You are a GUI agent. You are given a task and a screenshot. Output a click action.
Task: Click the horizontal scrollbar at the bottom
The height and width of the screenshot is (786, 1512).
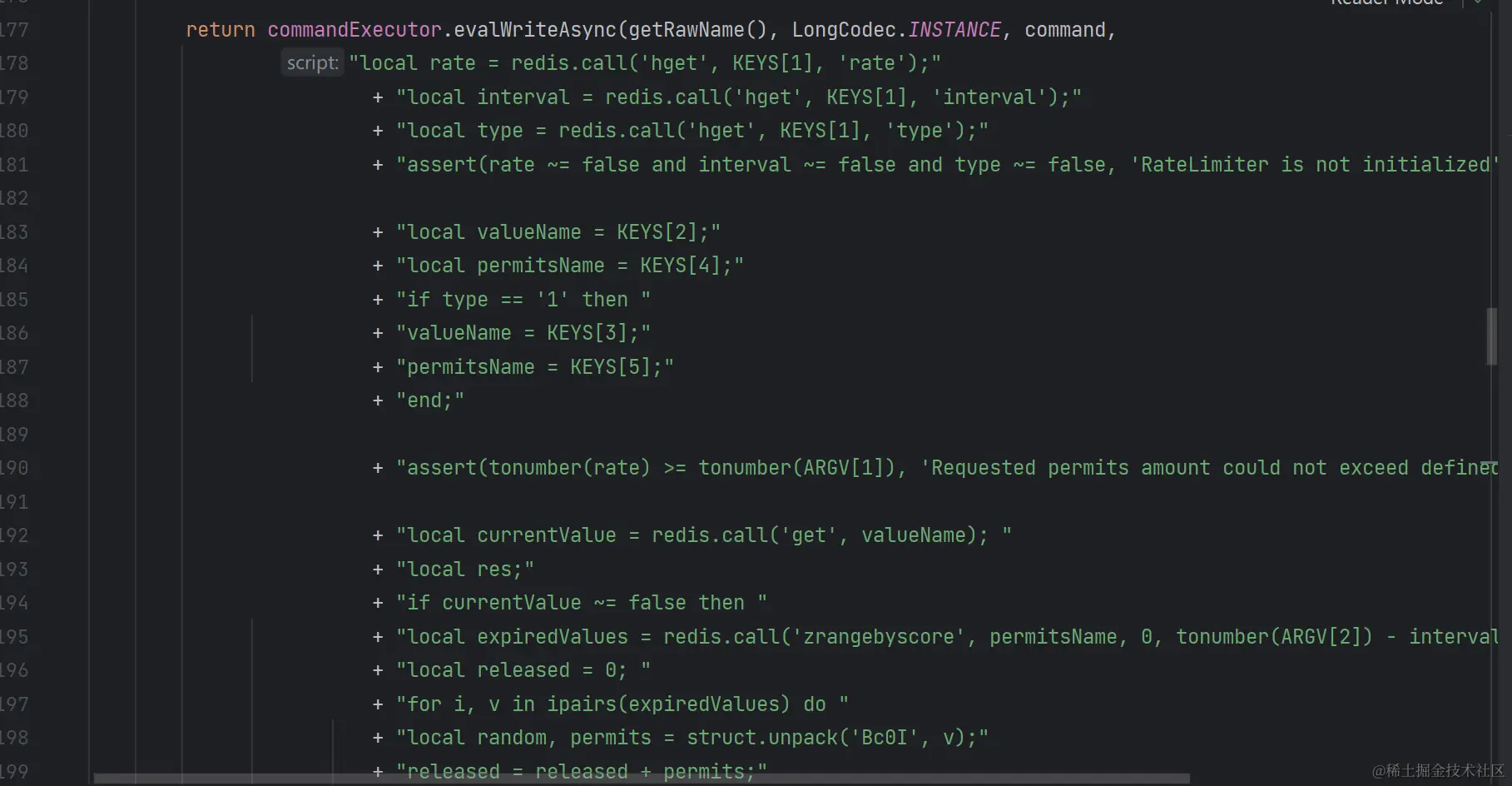(x=641, y=779)
